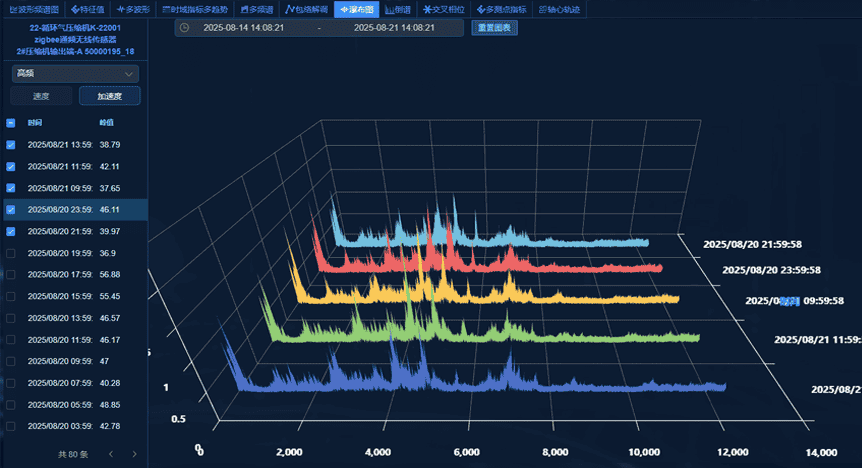Expand the 高频 frequency dropdown
The width and height of the screenshot is (862, 468).
pyautogui.click(x=75, y=73)
